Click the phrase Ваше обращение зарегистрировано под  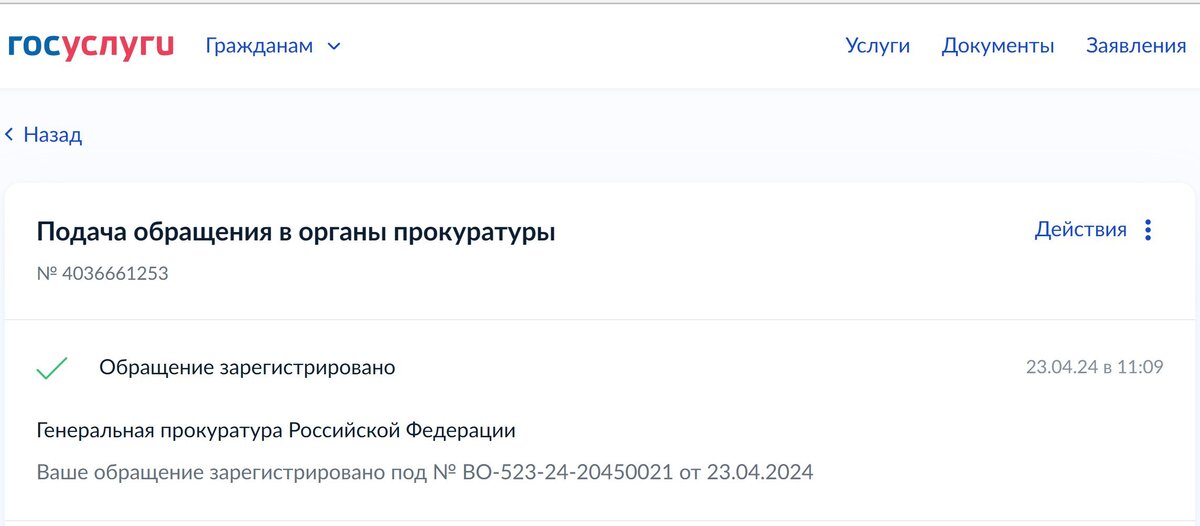pyautogui.click(x=231, y=472)
